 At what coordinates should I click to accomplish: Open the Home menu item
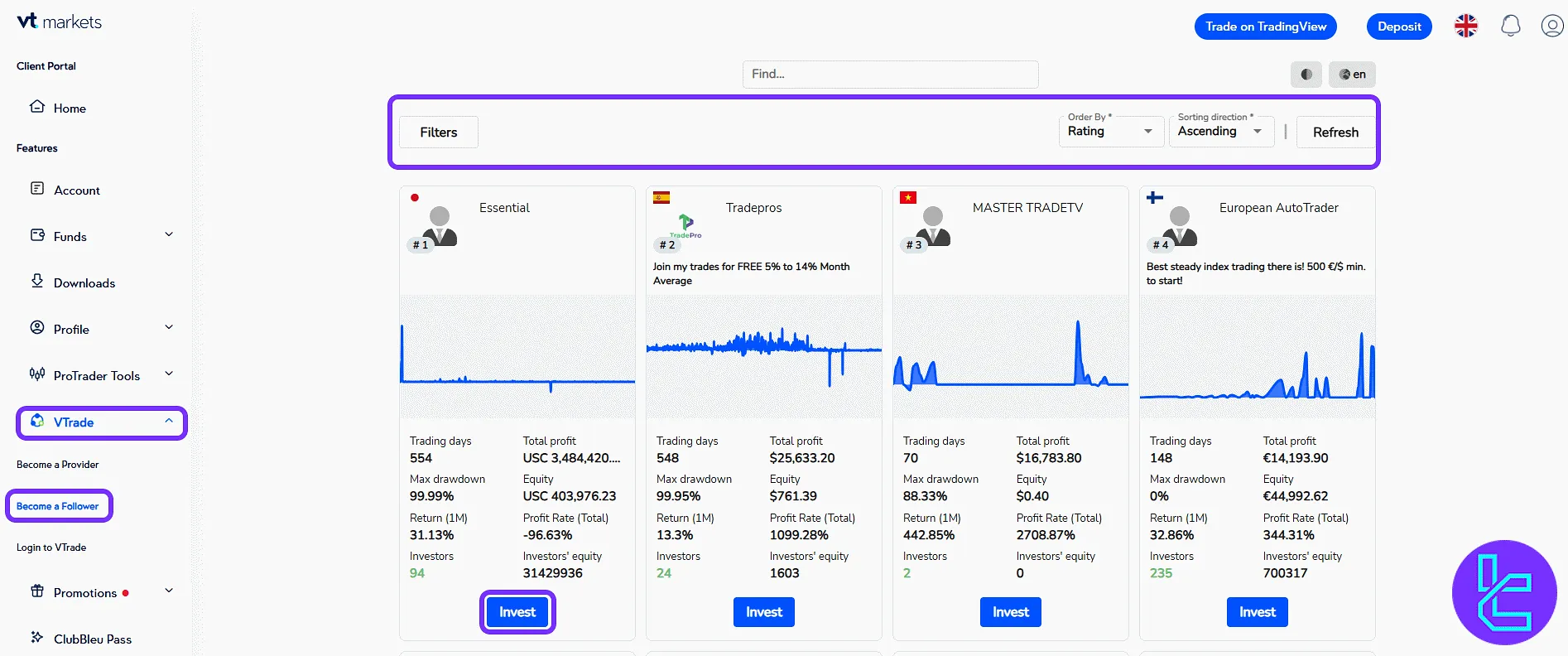point(70,109)
